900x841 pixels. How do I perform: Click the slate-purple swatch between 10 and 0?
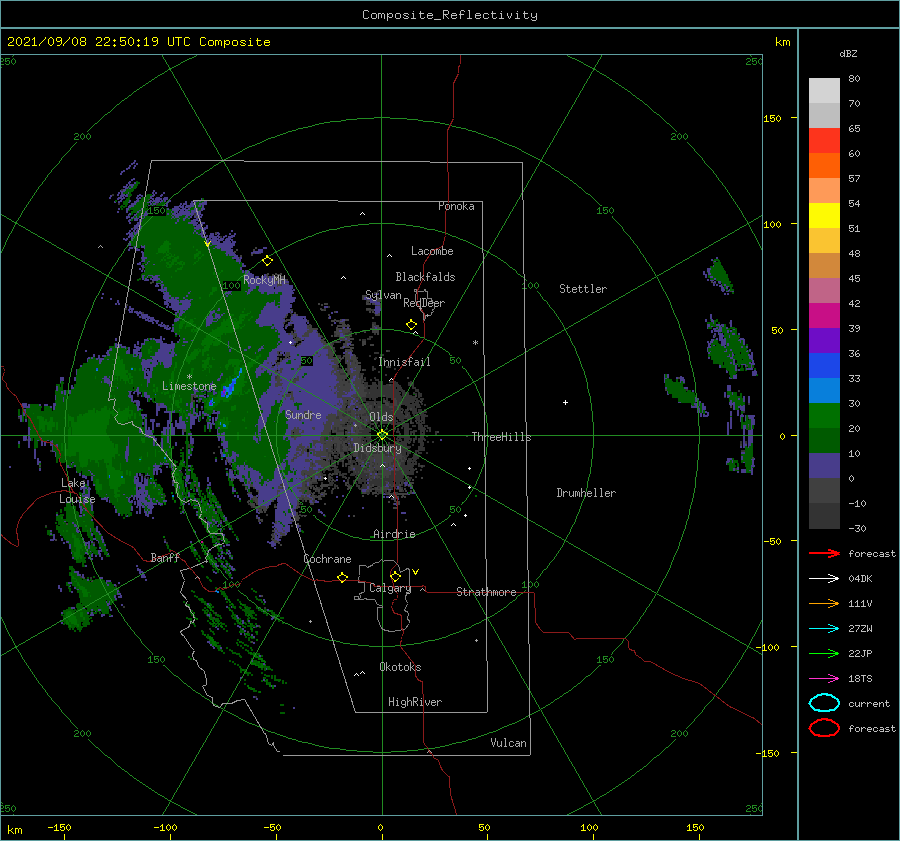pyautogui.click(x=824, y=465)
